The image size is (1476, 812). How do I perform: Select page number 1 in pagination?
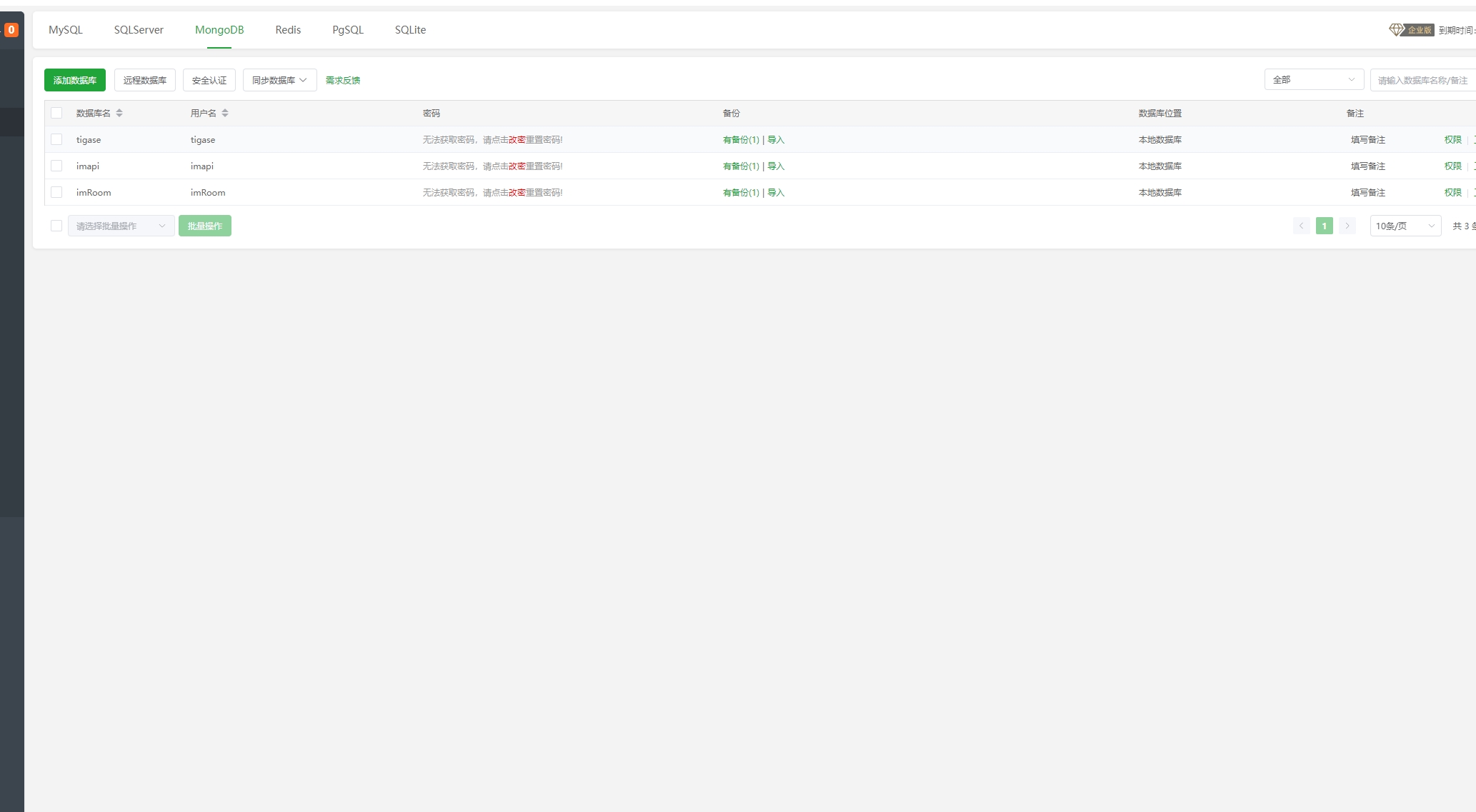(1325, 226)
